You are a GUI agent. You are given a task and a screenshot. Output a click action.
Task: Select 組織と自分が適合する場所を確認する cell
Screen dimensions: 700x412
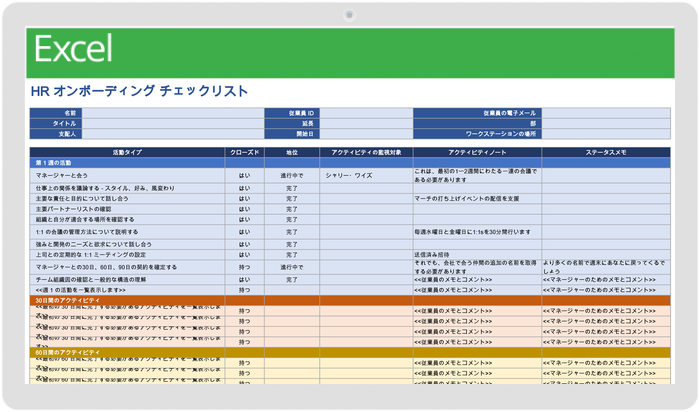click(127, 219)
